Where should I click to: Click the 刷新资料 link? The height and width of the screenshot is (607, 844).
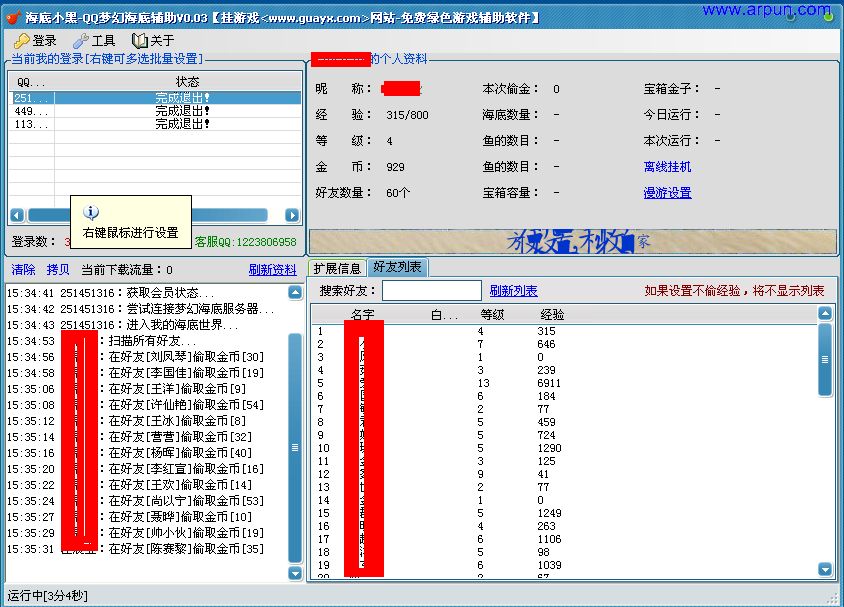(272, 270)
